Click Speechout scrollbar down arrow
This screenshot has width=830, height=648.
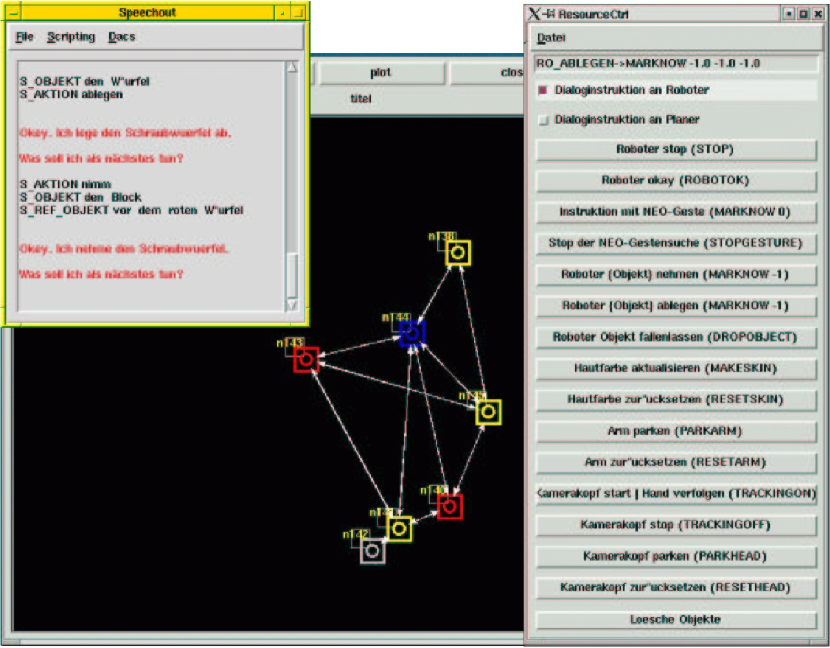click(292, 305)
